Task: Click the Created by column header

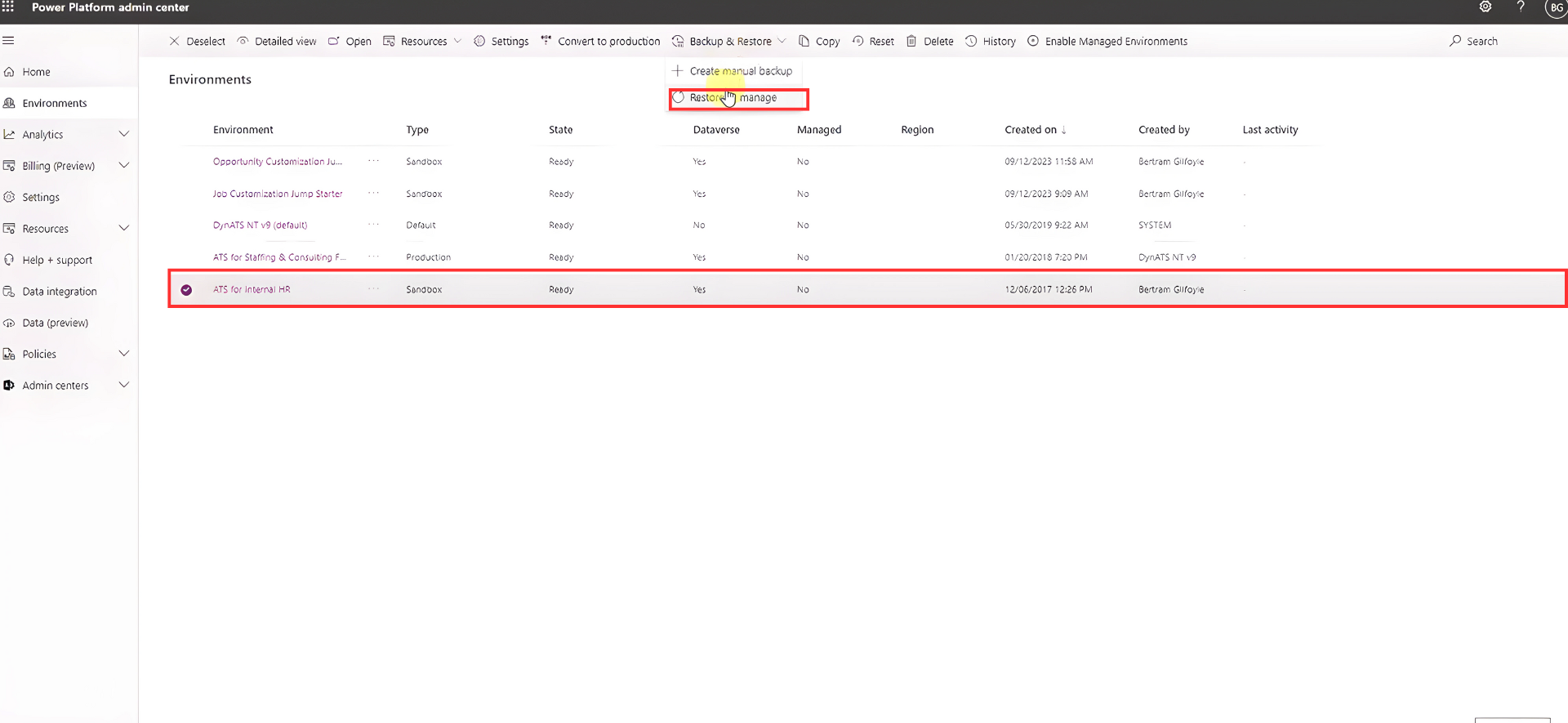Action: [1164, 130]
